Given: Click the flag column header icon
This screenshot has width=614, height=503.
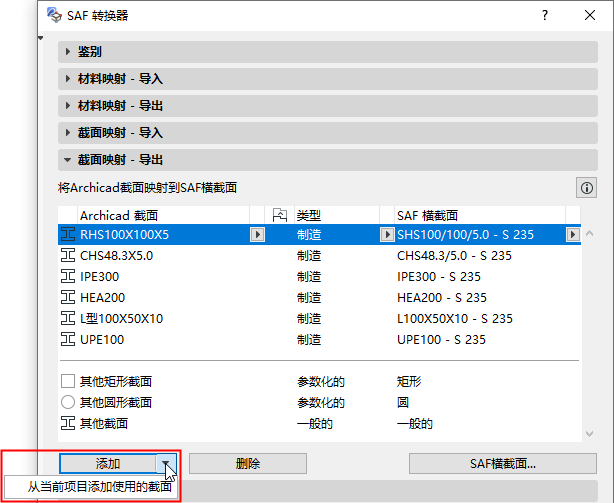Looking at the screenshot, I should coord(280,215).
